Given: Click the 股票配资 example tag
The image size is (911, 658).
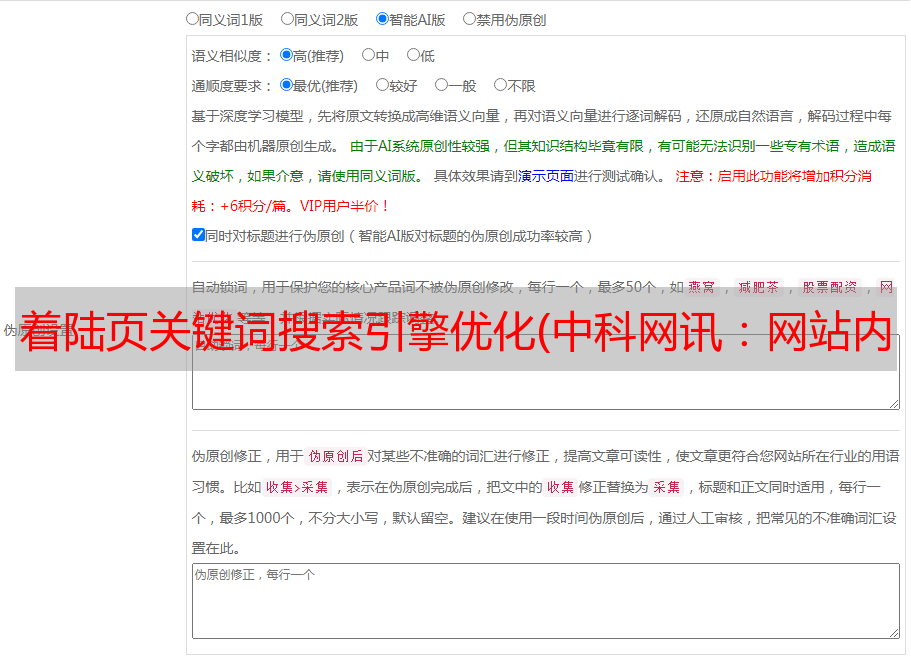Looking at the screenshot, I should (x=830, y=287).
